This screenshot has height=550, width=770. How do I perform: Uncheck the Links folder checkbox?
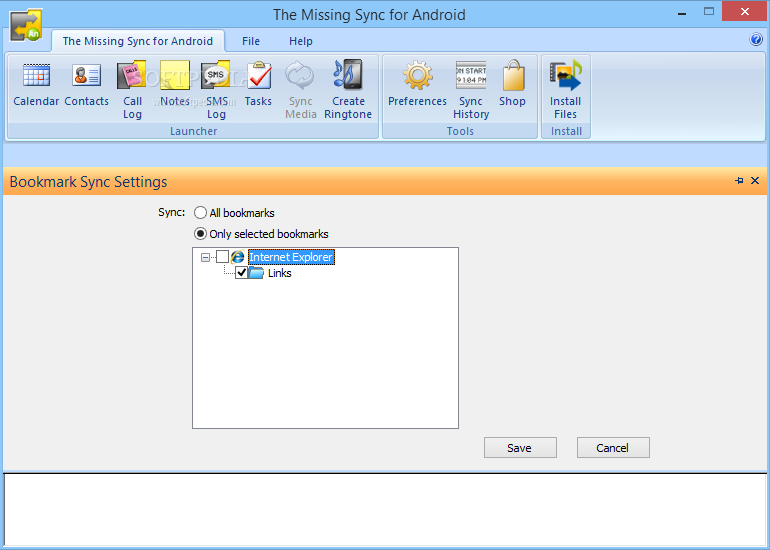pyautogui.click(x=241, y=273)
